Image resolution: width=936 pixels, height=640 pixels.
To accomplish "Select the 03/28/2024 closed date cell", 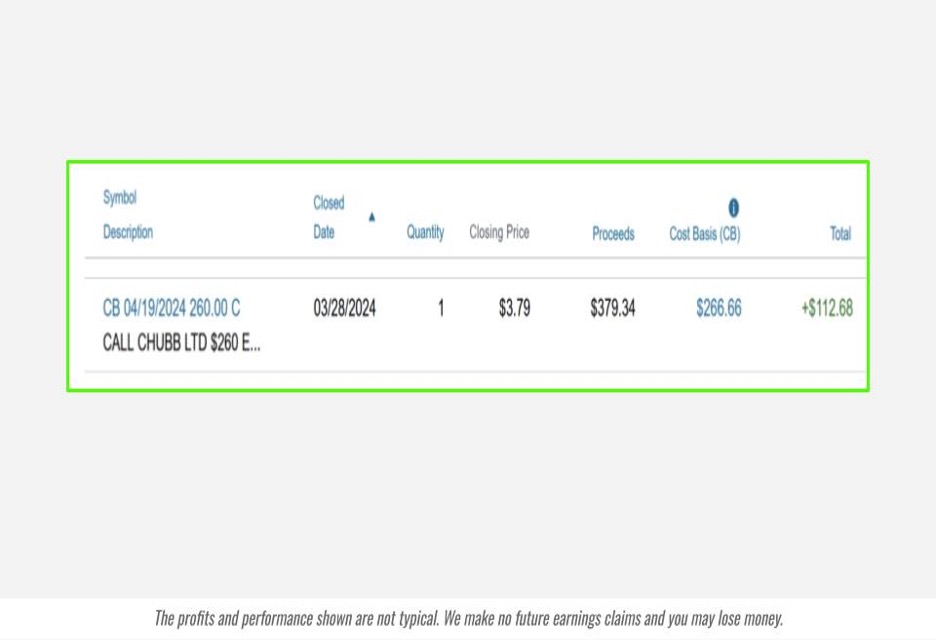I will coord(344,308).
